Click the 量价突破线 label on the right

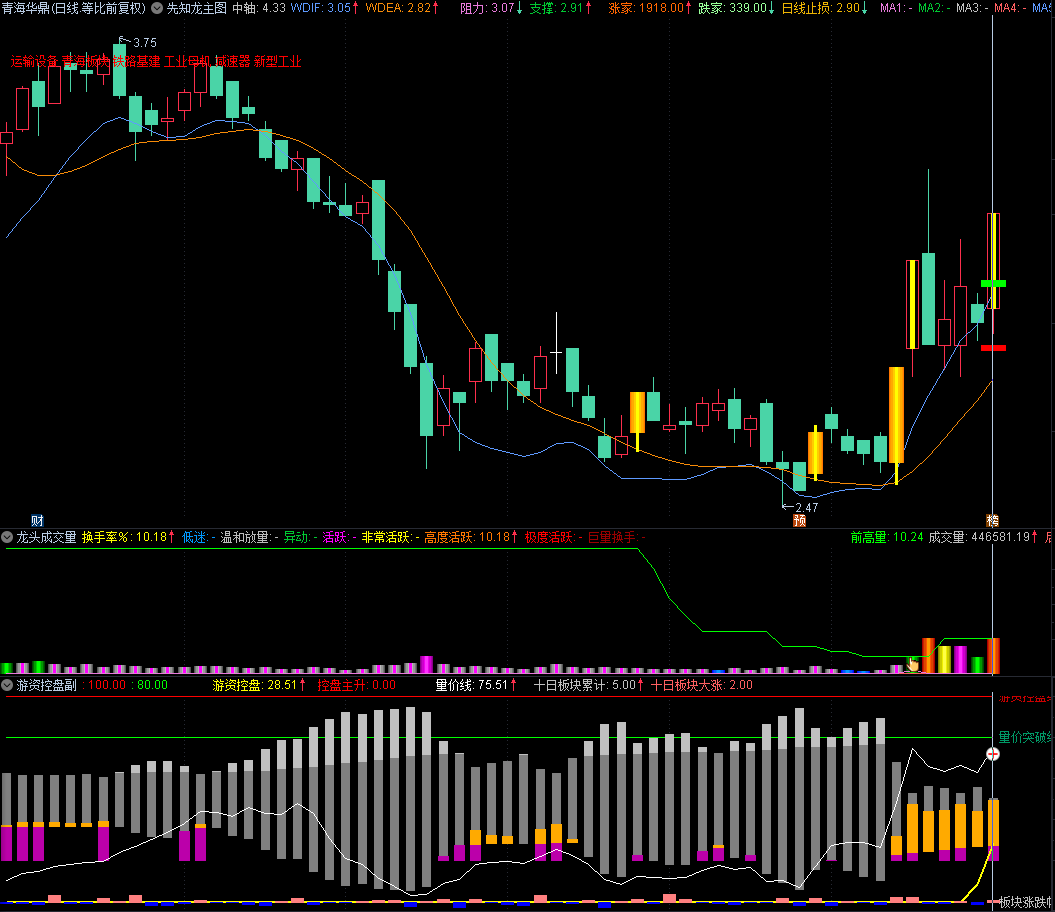pyautogui.click(x=1024, y=737)
